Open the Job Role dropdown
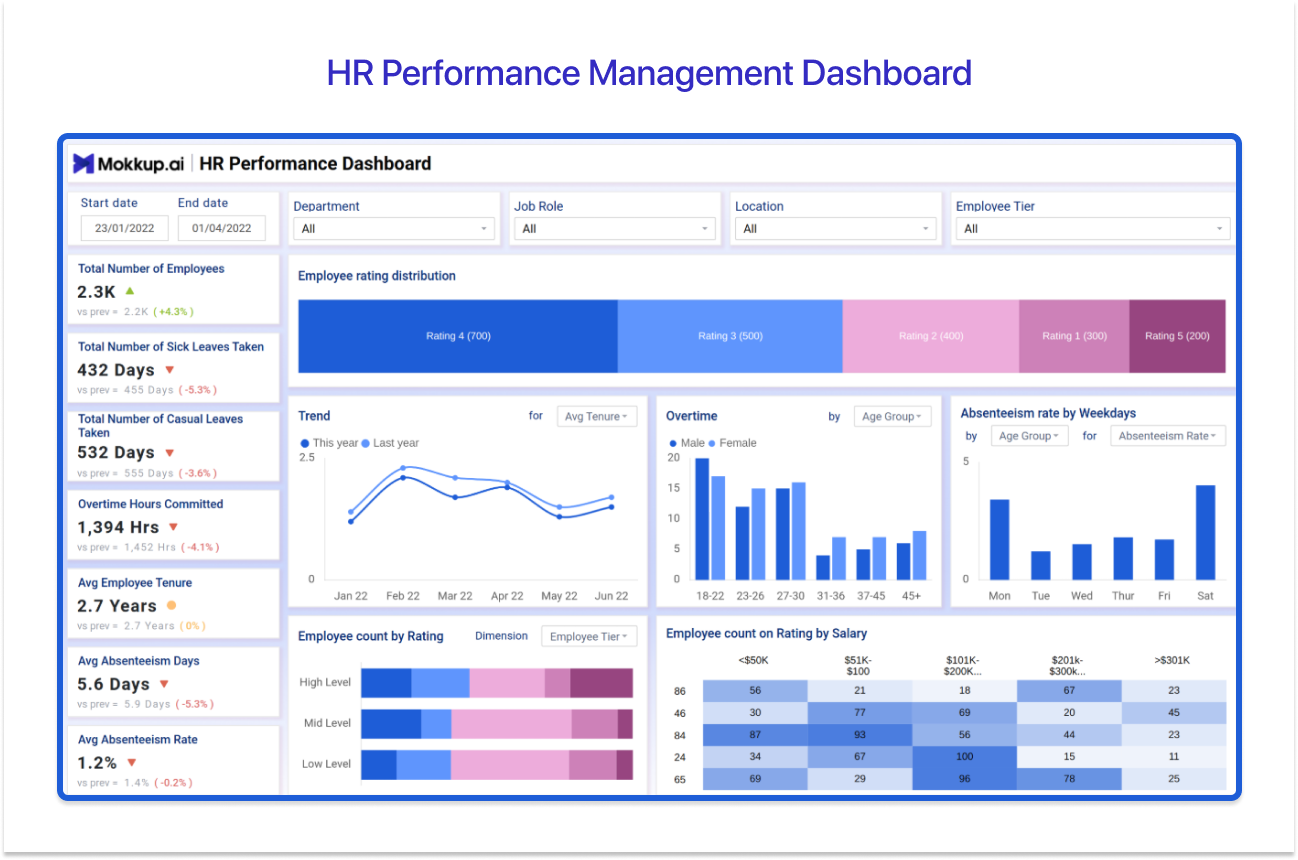 [615, 229]
